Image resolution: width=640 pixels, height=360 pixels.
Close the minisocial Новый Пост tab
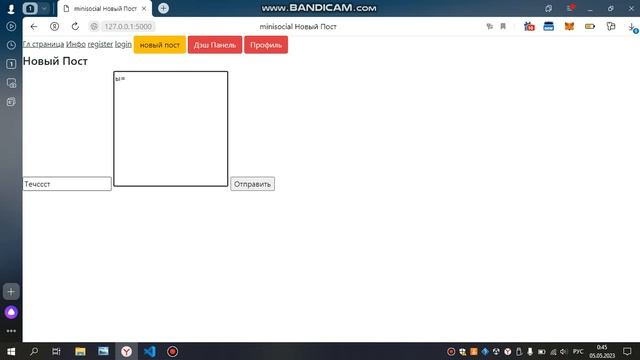tap(144, 9)
